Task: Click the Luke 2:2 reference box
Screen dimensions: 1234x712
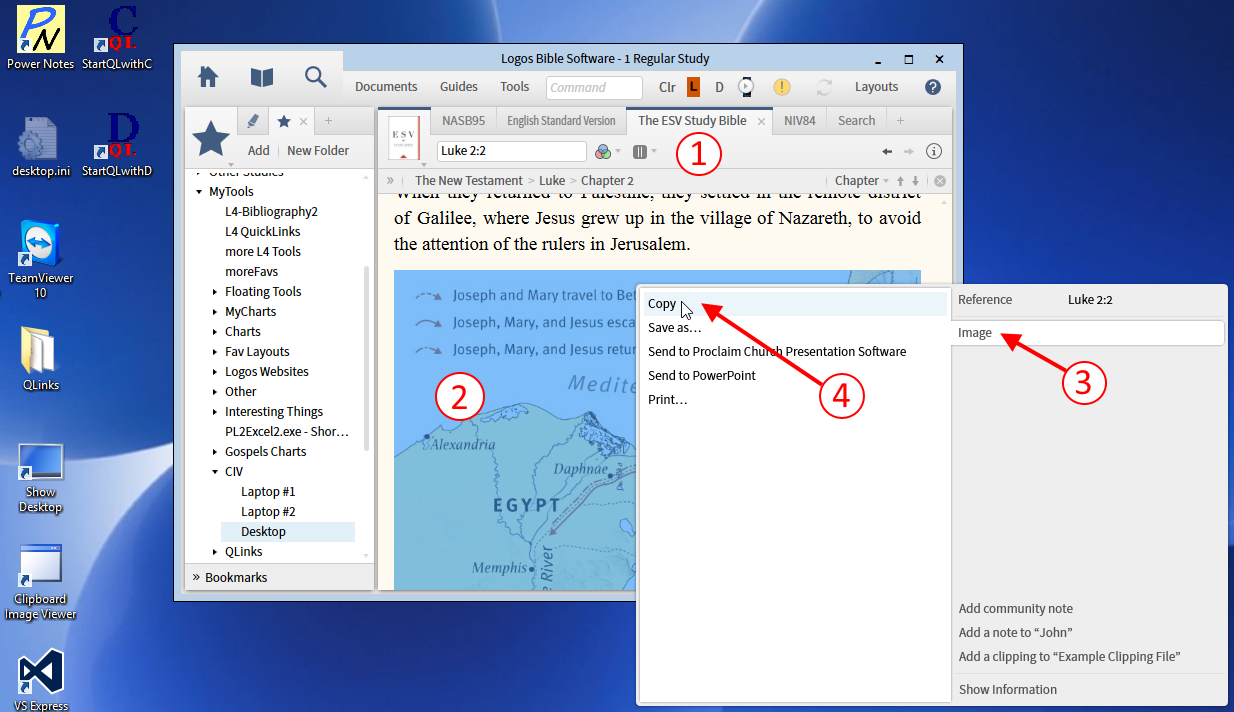Action: [512, 151]
